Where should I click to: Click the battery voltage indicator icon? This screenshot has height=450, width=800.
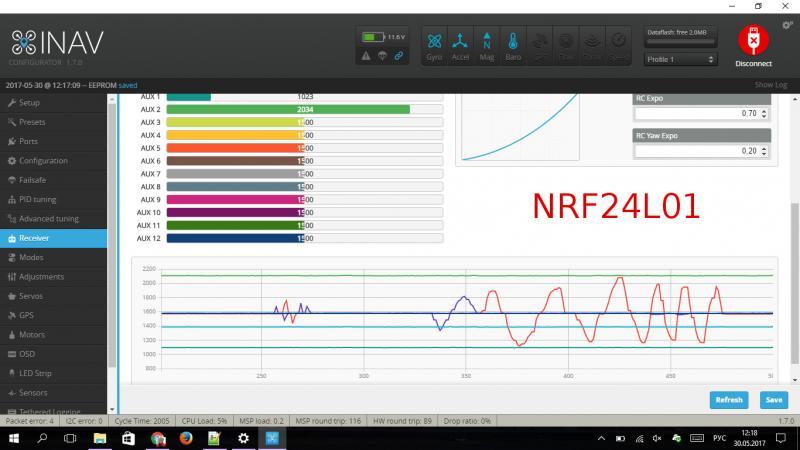click(x=370, y=37)
